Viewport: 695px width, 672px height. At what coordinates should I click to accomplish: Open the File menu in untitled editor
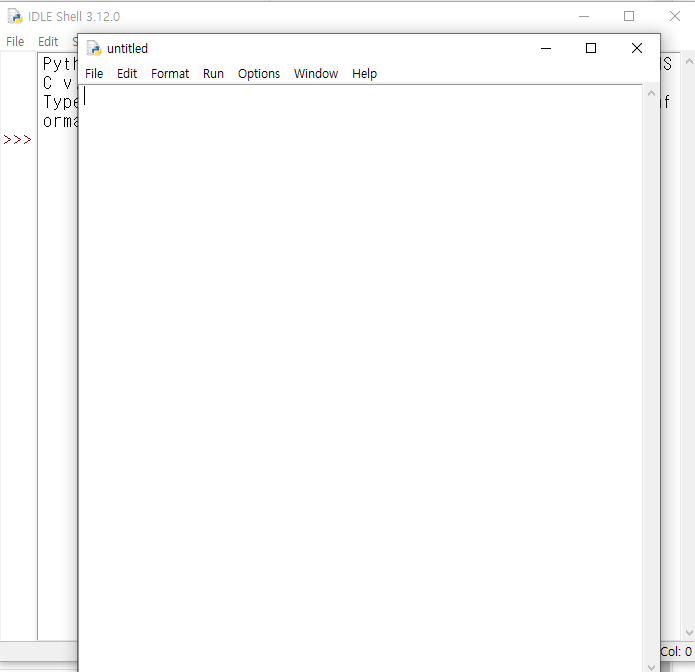pyautogui.click(x=94, y=74)
